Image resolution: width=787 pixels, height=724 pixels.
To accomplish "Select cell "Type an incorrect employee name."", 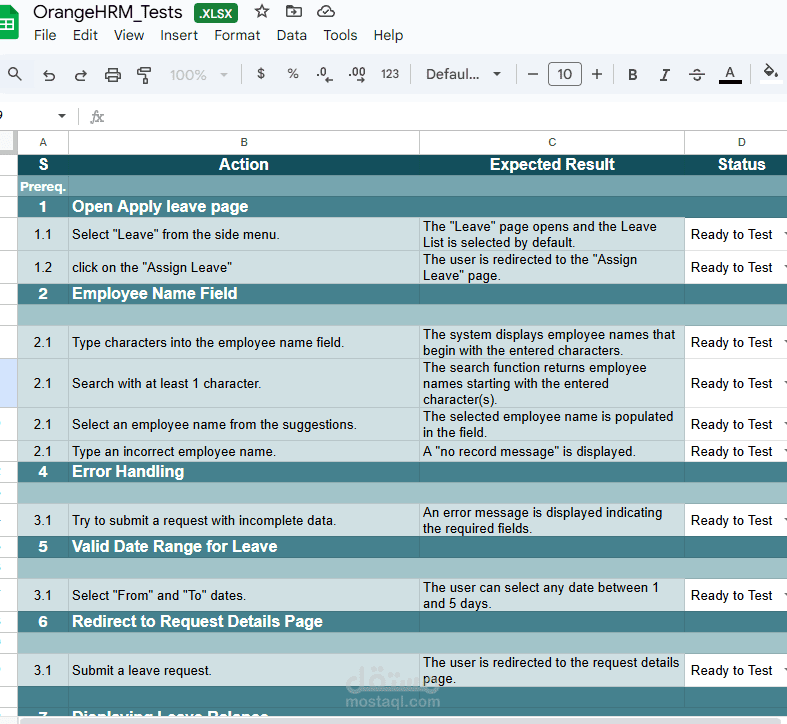I will click(244, 451).
